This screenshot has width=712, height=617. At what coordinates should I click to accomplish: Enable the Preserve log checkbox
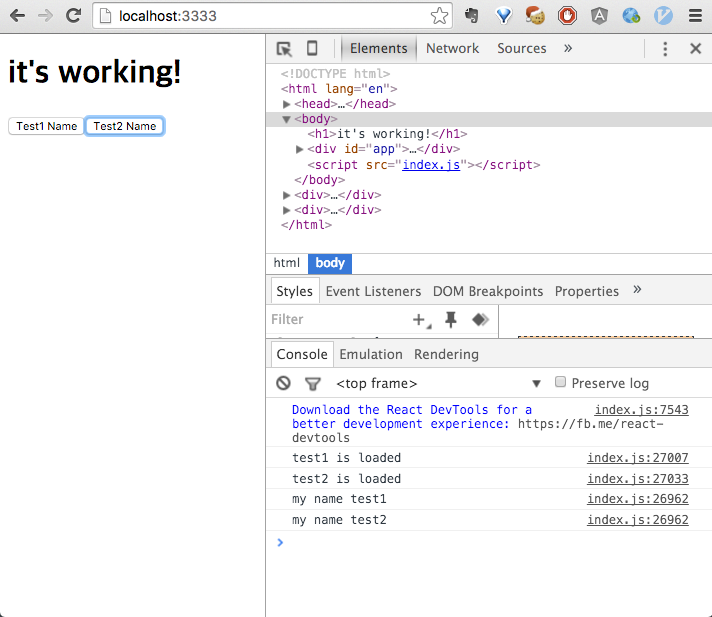(560, 382)
